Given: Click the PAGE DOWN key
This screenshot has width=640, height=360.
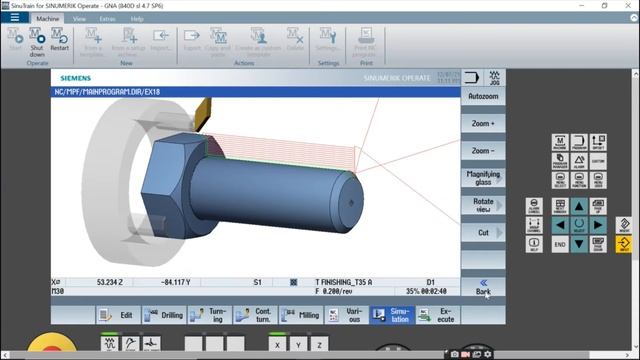Looking at the screenshot, I should [598, 244].
